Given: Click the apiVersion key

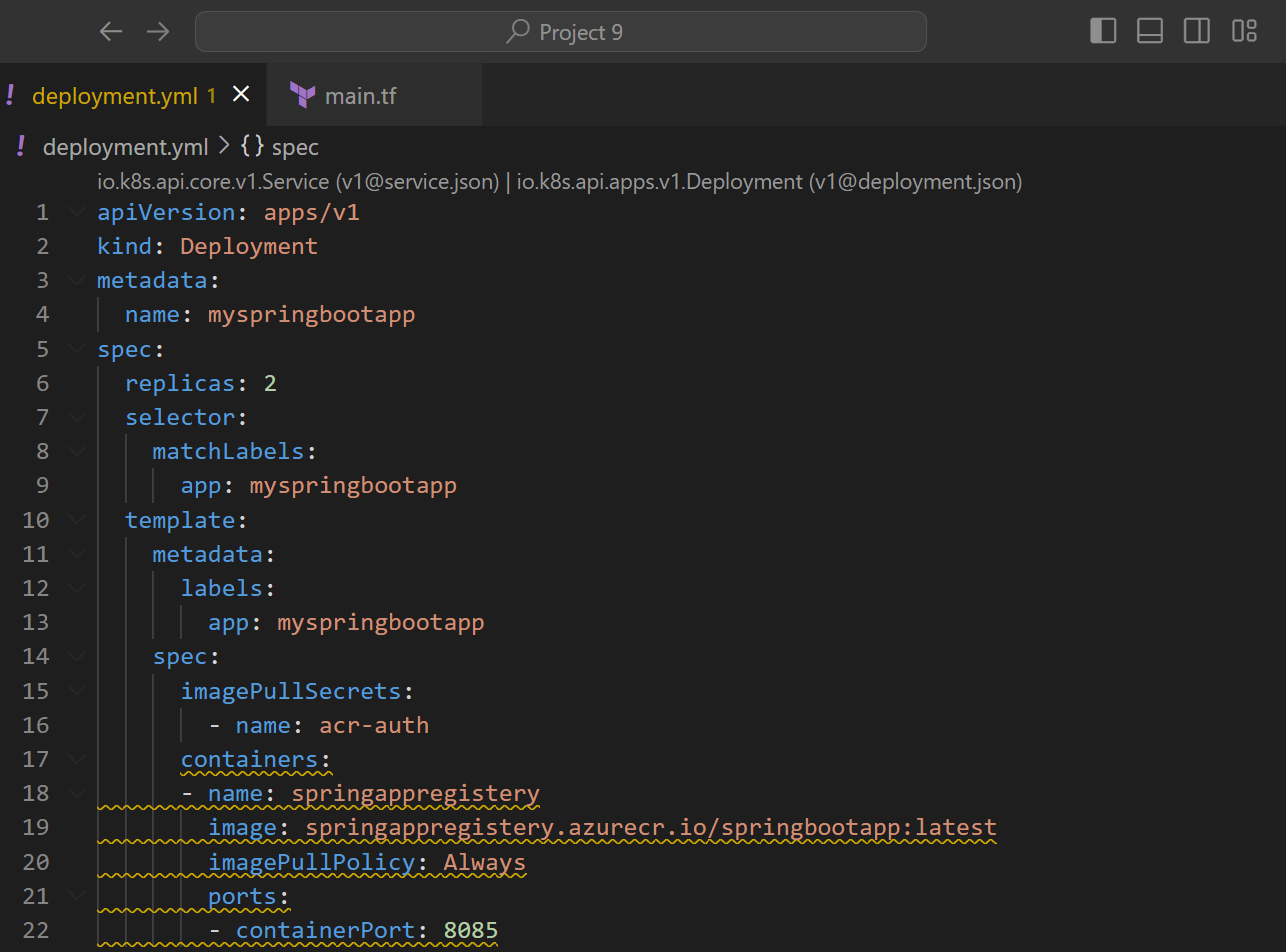Looking at the screenshot, I should [x=166, y=212].
